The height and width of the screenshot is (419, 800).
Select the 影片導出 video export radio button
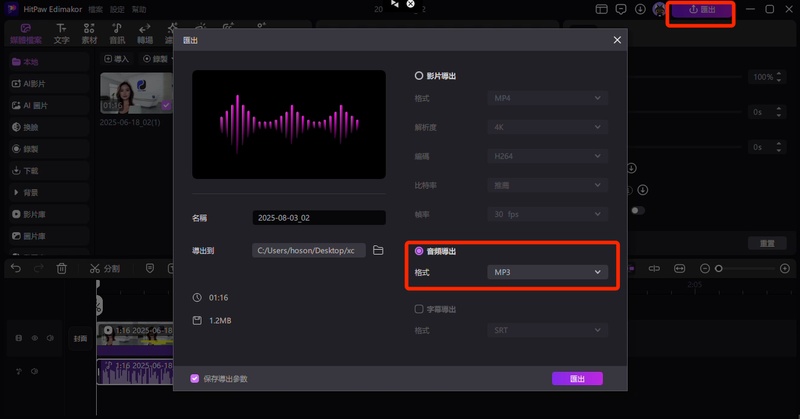(x=419, y=76)
